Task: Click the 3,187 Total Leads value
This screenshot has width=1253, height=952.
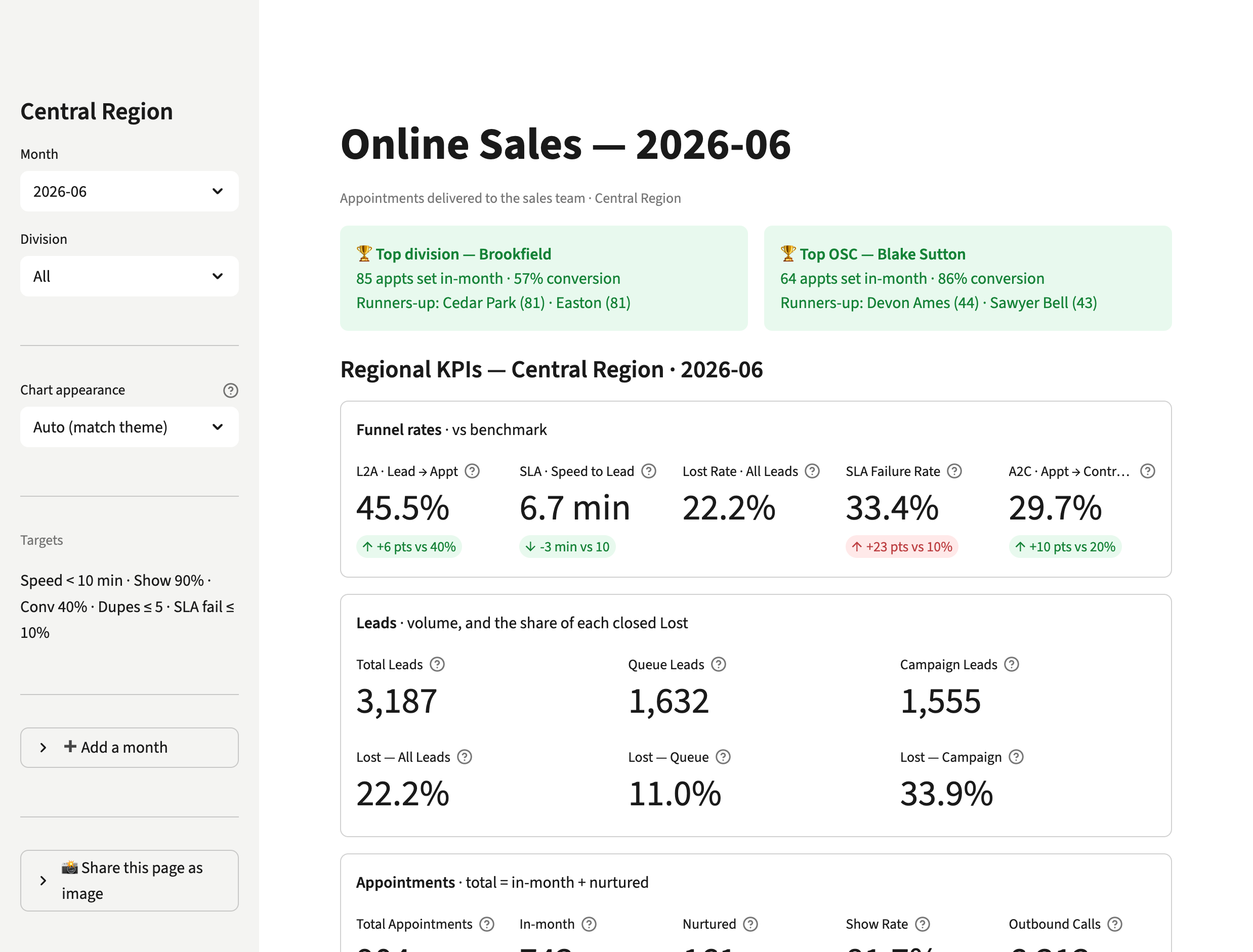Action: click(397, 702)
